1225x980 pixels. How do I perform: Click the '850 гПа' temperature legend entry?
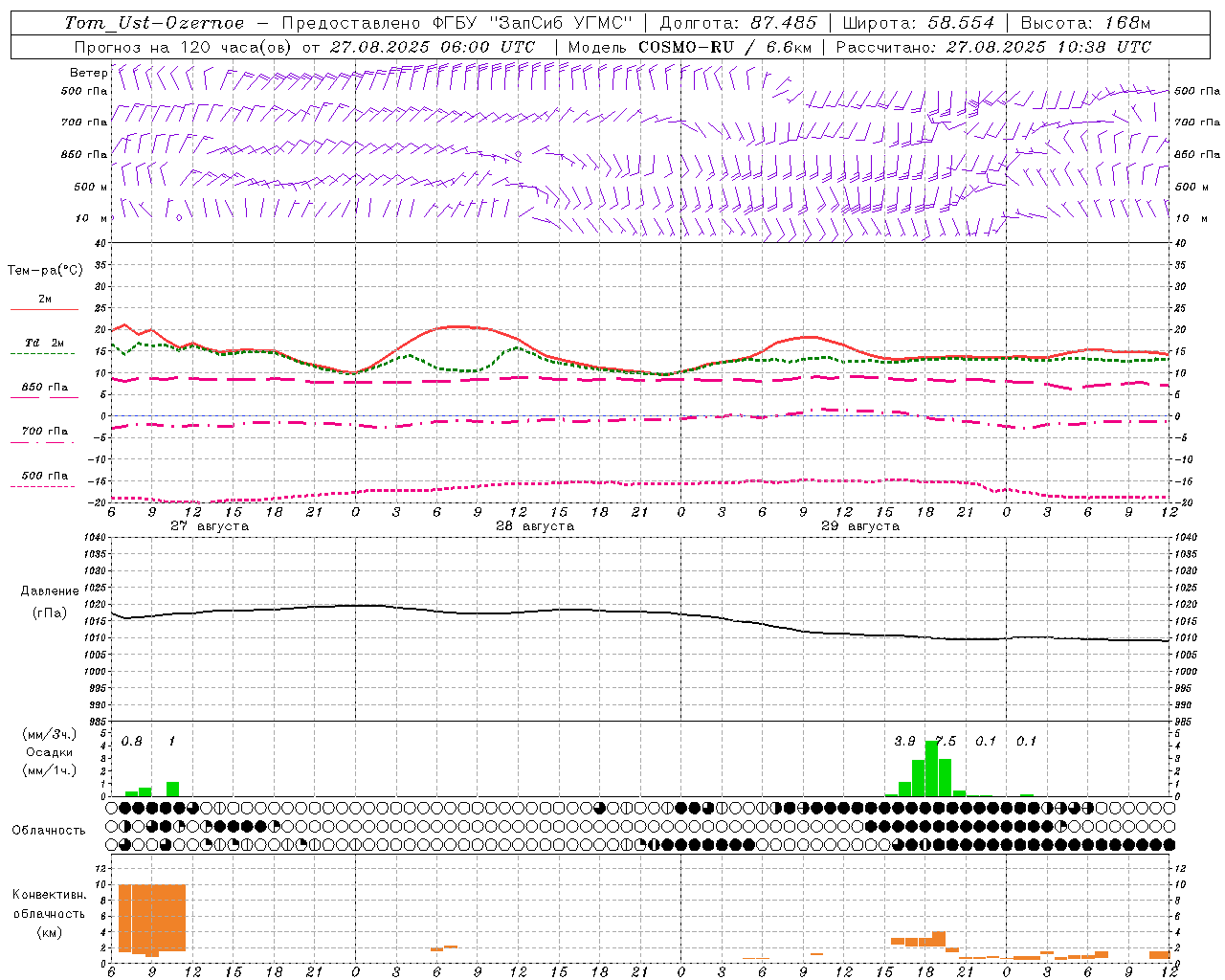(45, 388)
